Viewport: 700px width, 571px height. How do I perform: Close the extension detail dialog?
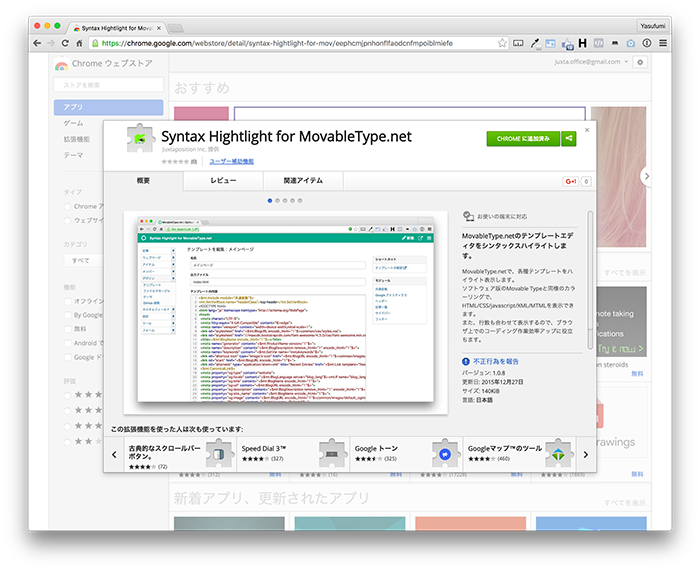tap(587, 130)
